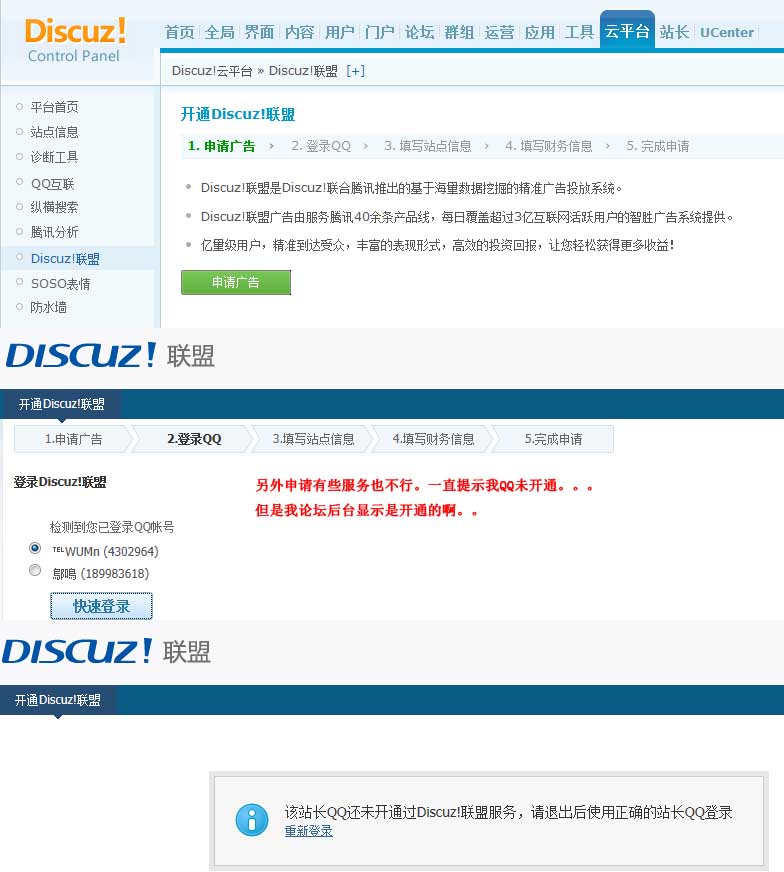Open the 门户 menu
The width and height of the screenshot is (784, 872).
(380, 32)
